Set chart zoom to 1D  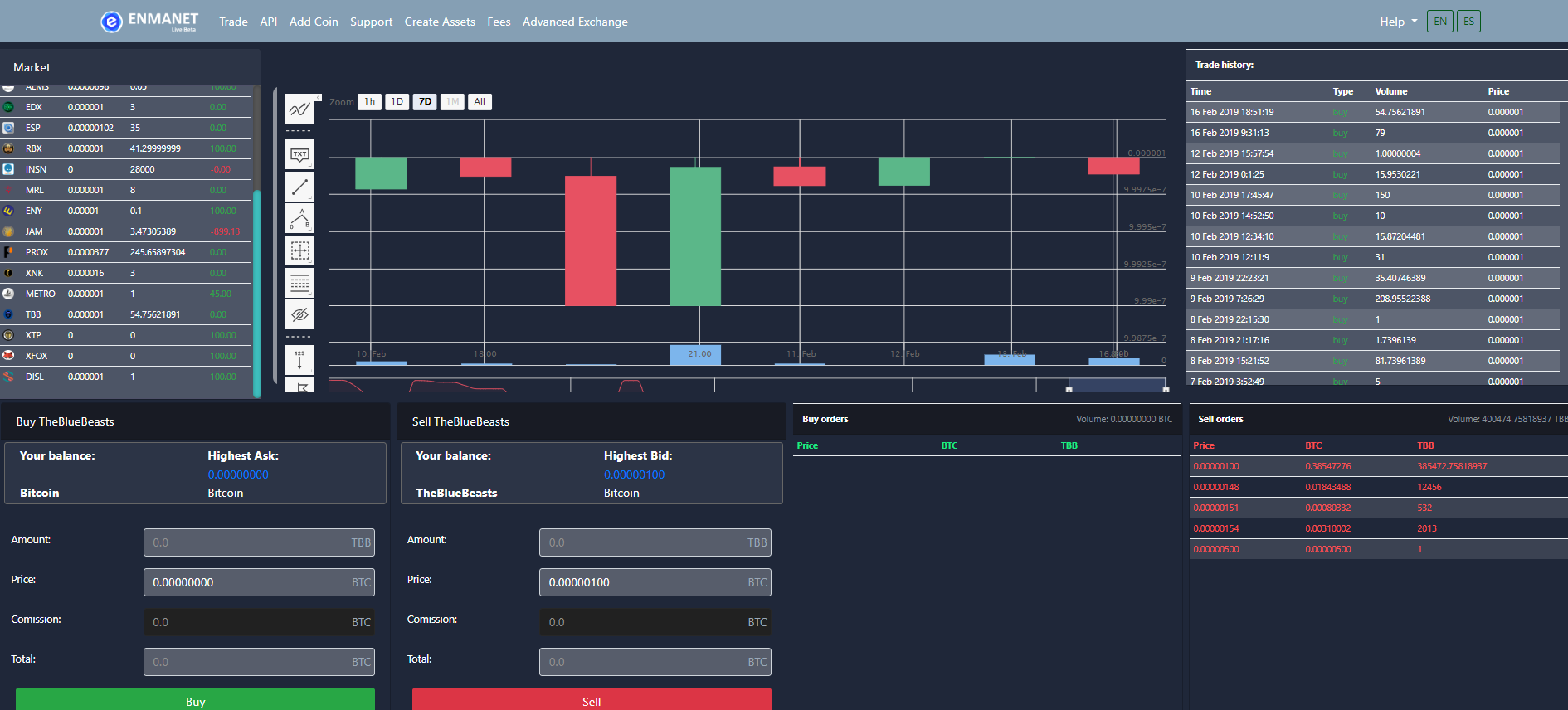coord(397,101)
